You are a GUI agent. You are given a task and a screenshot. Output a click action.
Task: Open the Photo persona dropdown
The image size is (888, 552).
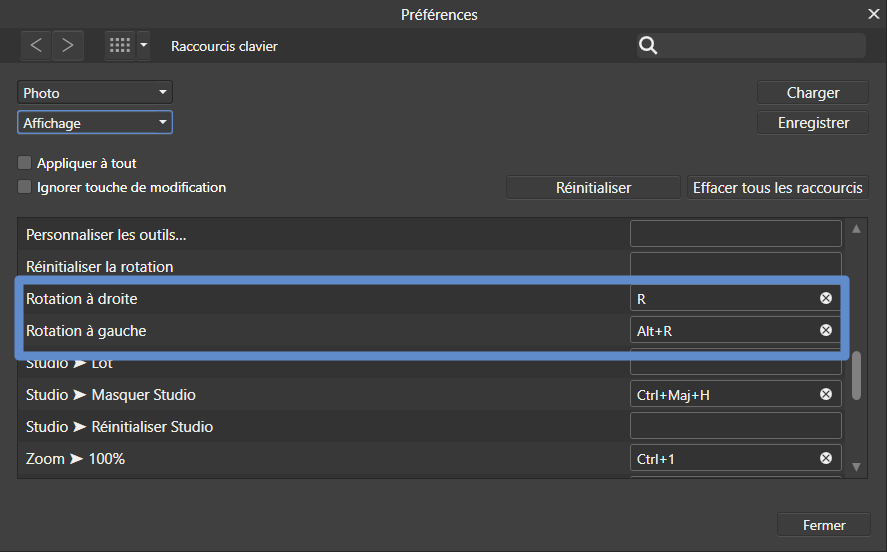[x=95, y=93]
